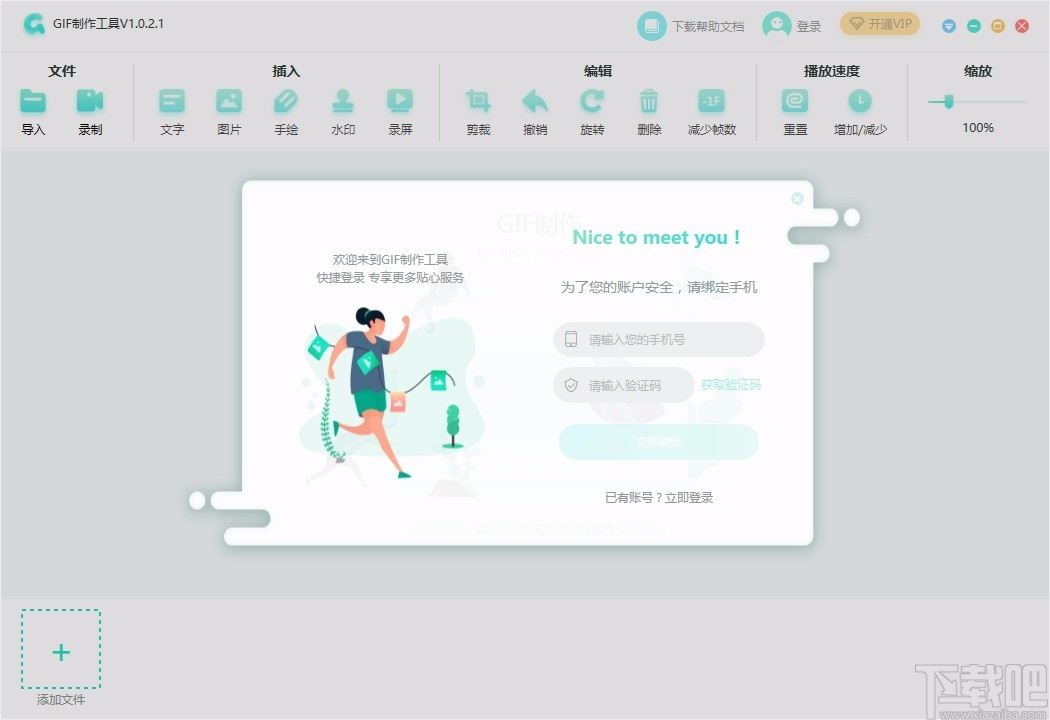Viewport: 1050px width, 720px height.
Task: Click the 文件 section heading
Action: point(62,71)
